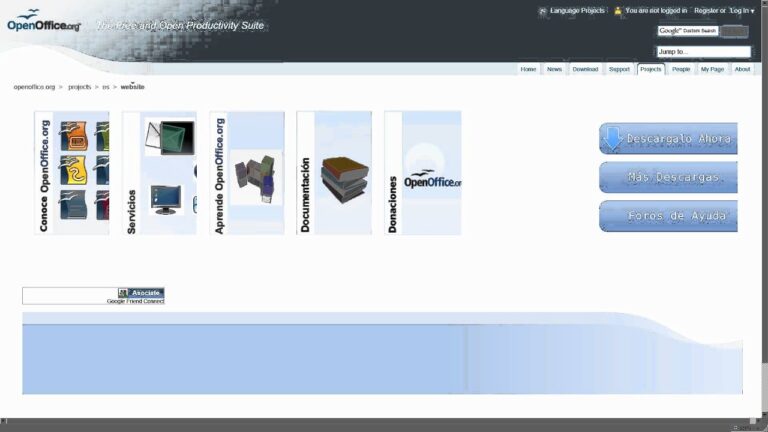Focus the Google Custom Search field

[x=688, y=31]
